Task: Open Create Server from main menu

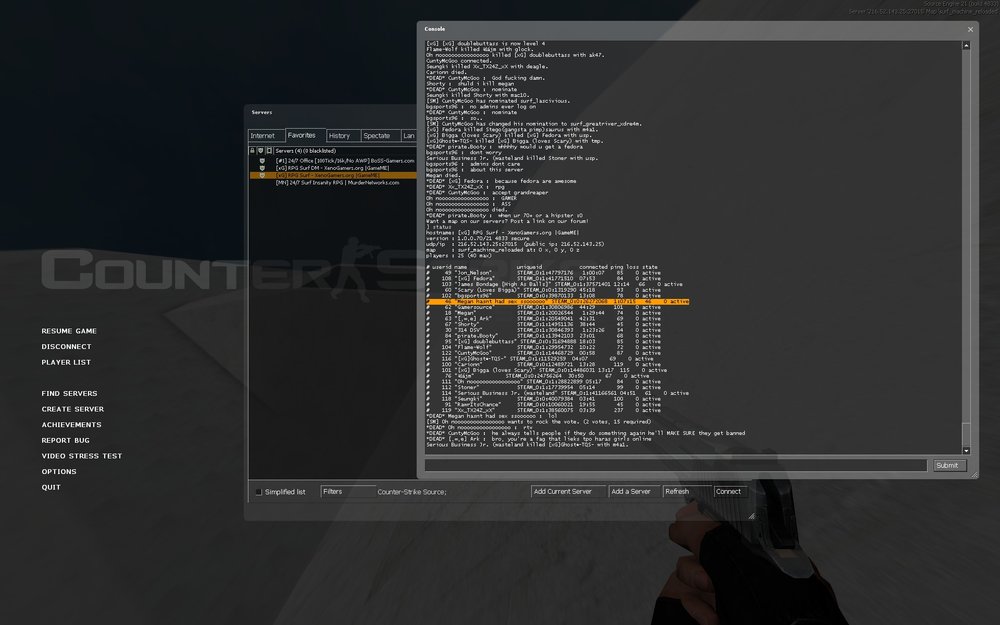Action: point(72,409)
